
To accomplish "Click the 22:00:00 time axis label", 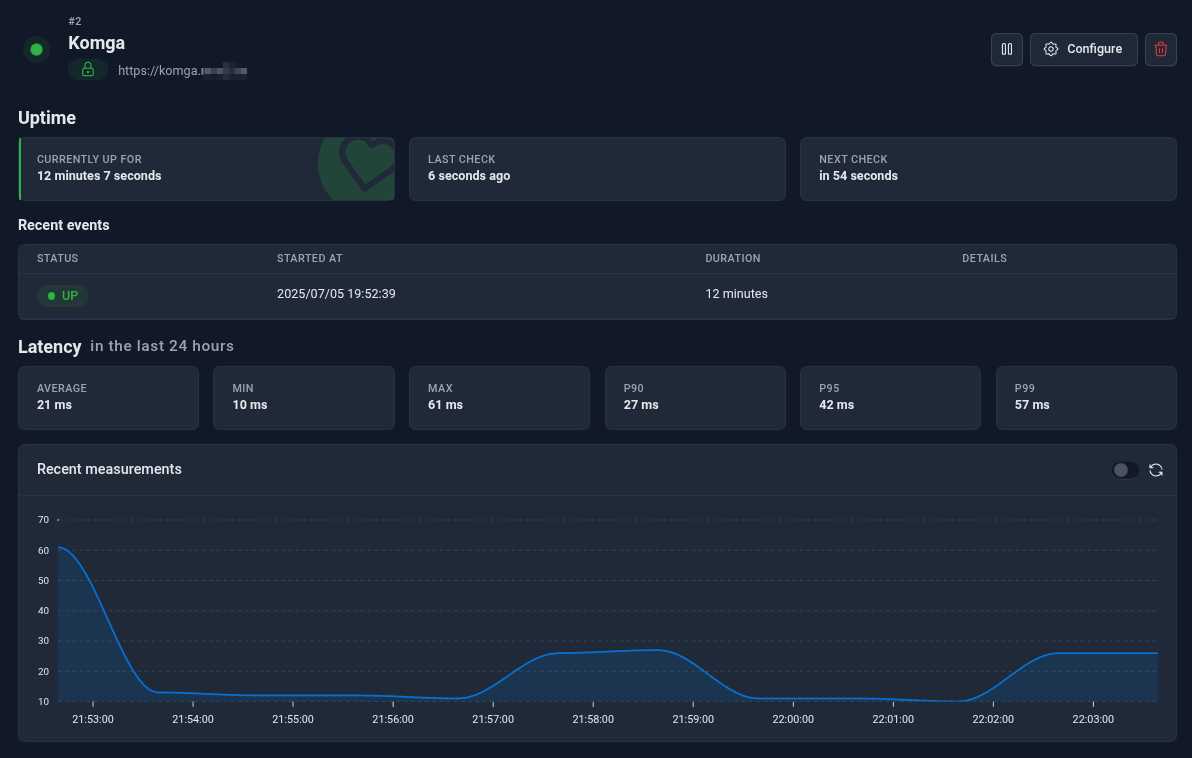I will tap(793, 719).
